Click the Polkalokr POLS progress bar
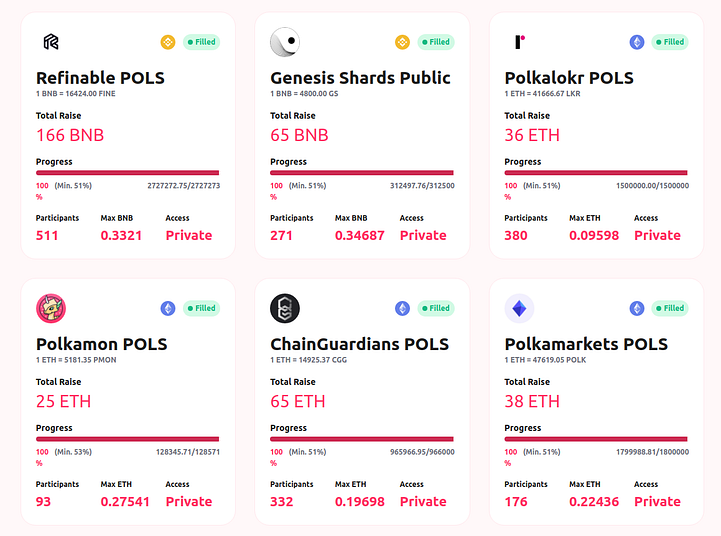The height and width of the screenshot is (536, 721). 596,172
